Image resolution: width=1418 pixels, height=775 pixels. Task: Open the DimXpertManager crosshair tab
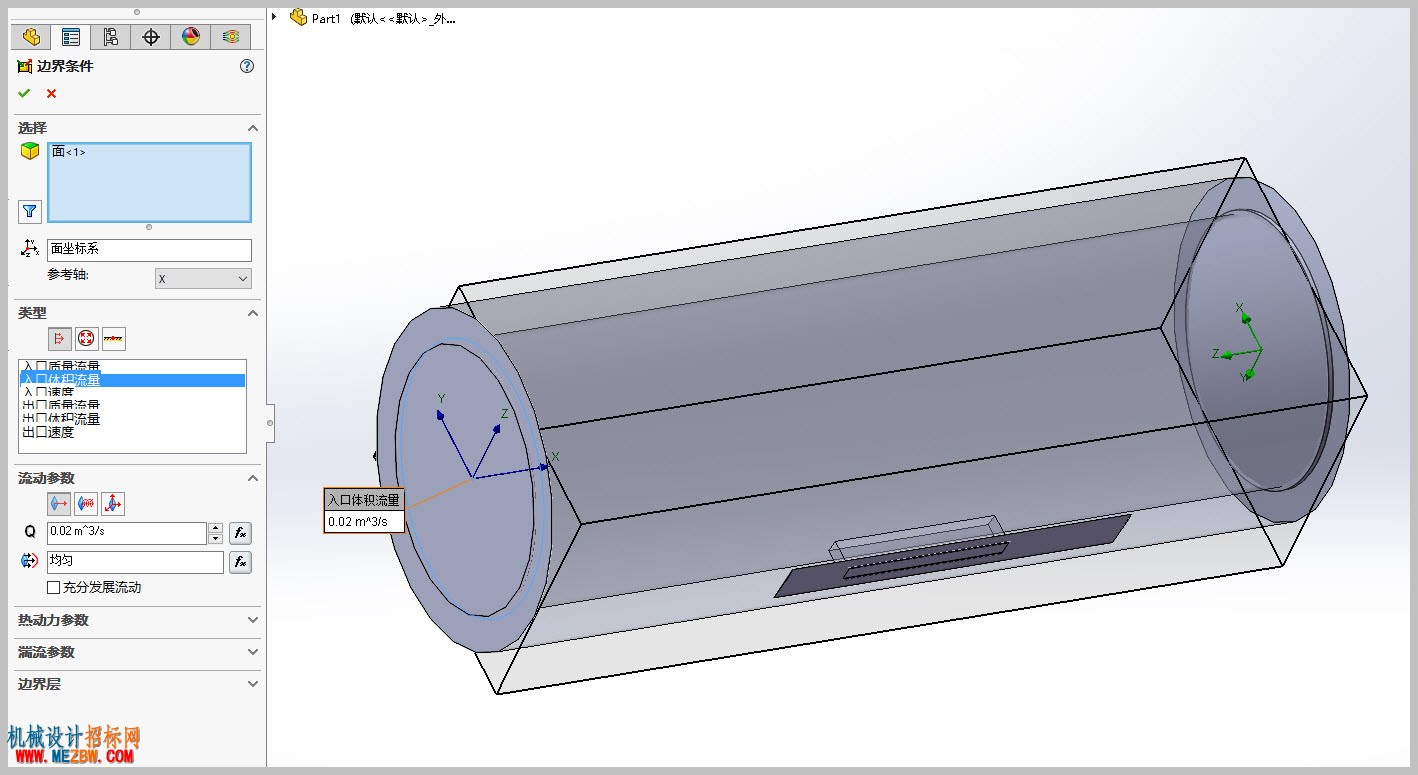pos(151,37)
